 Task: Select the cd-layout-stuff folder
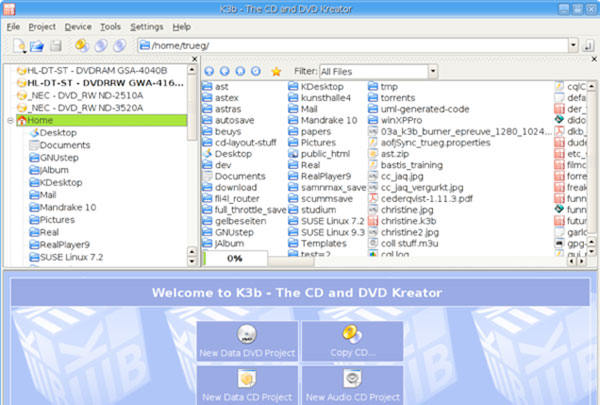click(x=240, y=143)
